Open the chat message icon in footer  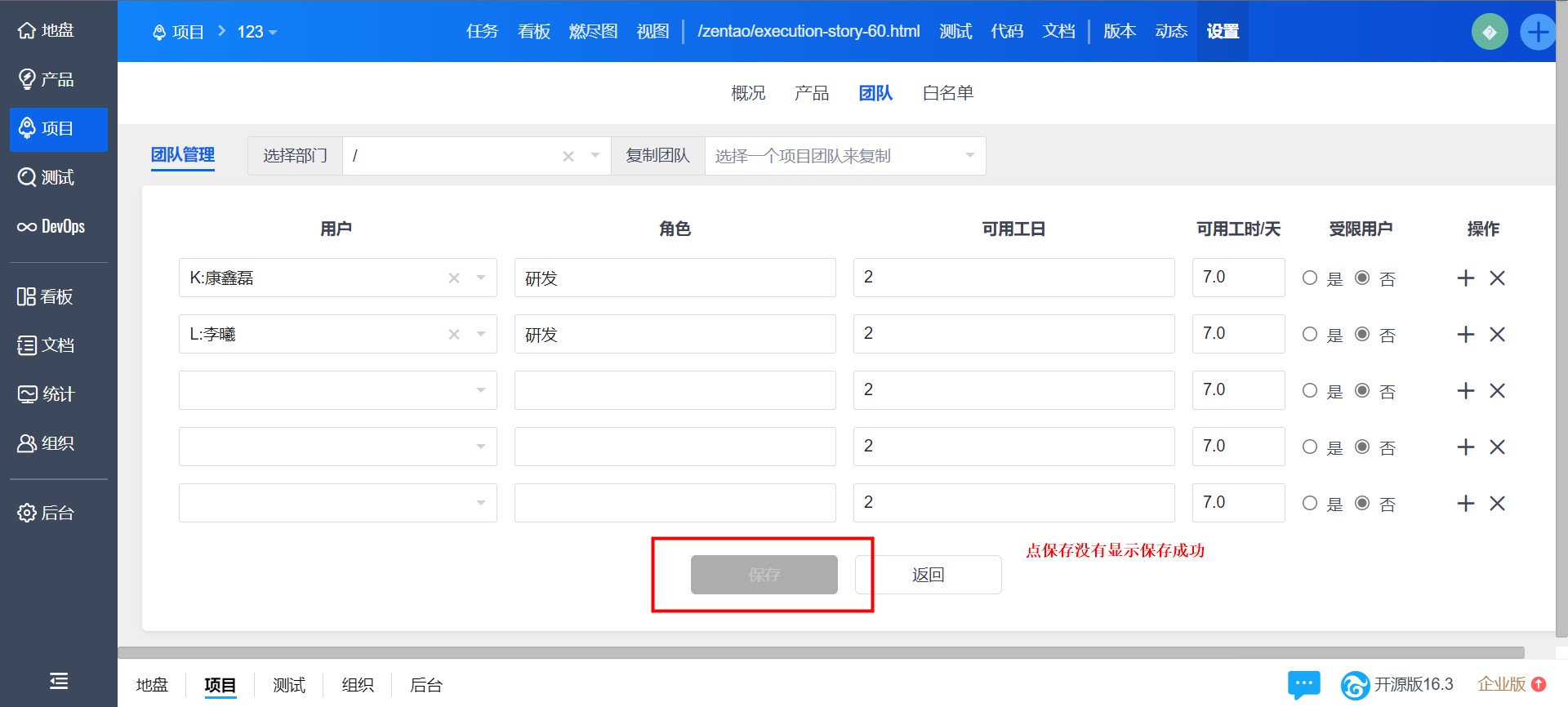(1303, 684)
